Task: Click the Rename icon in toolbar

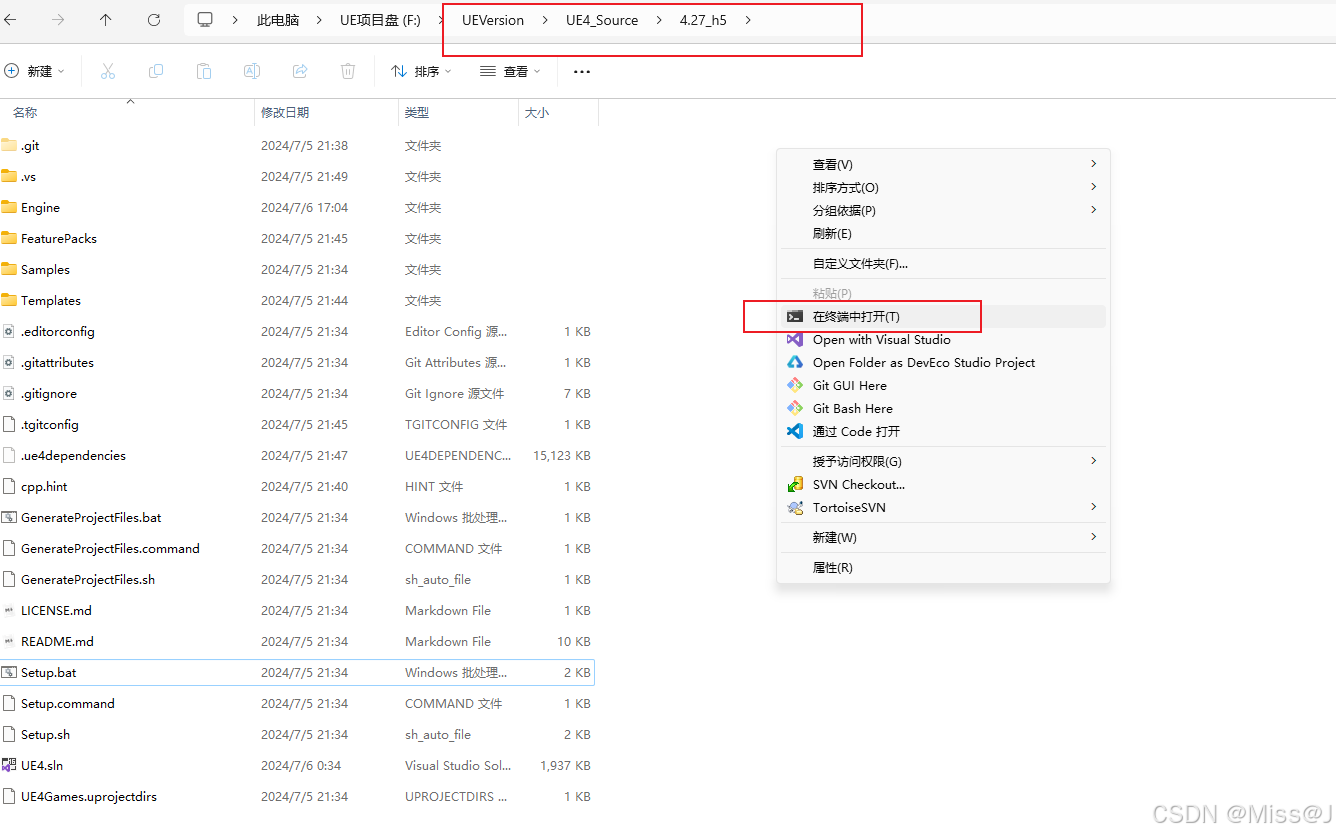Action: [x=252, y=71]
